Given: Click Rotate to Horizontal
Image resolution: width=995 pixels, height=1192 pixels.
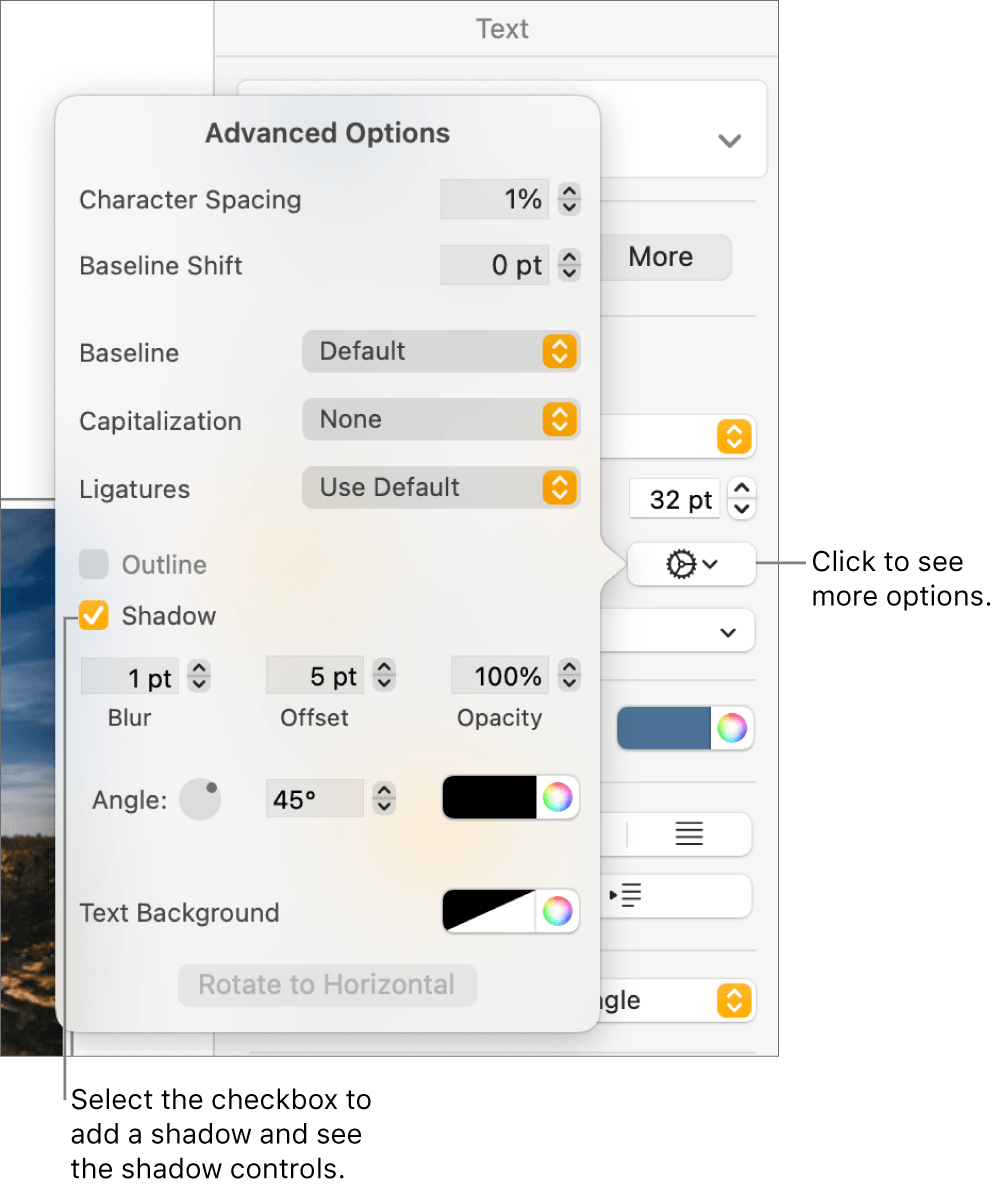Looking at the screenshot, I should (x=327, y=984).
